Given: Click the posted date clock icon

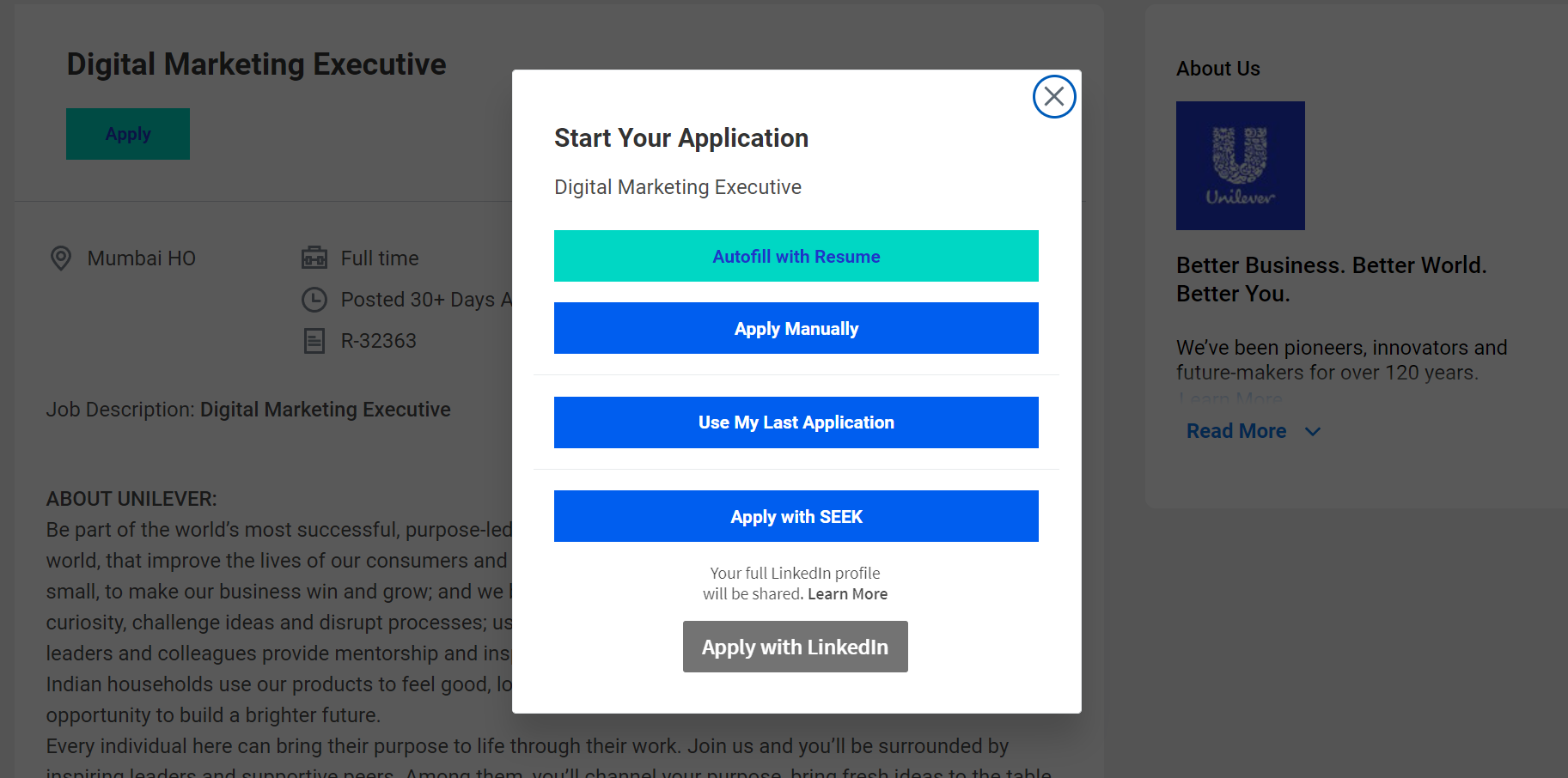Looking at the screenshot, I should coord(314,300).
